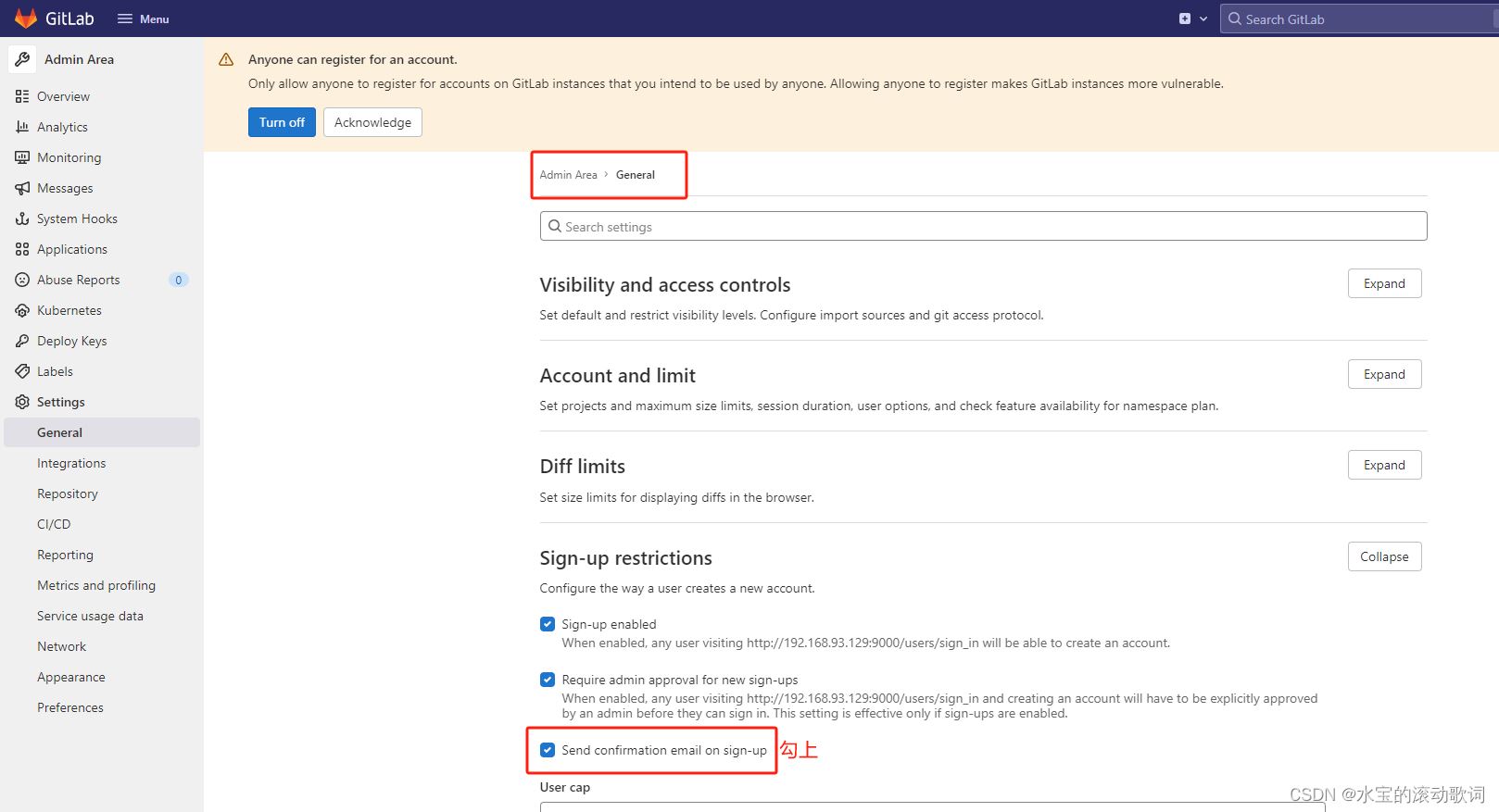Open Repository settings page

click(x=68, y=493)
